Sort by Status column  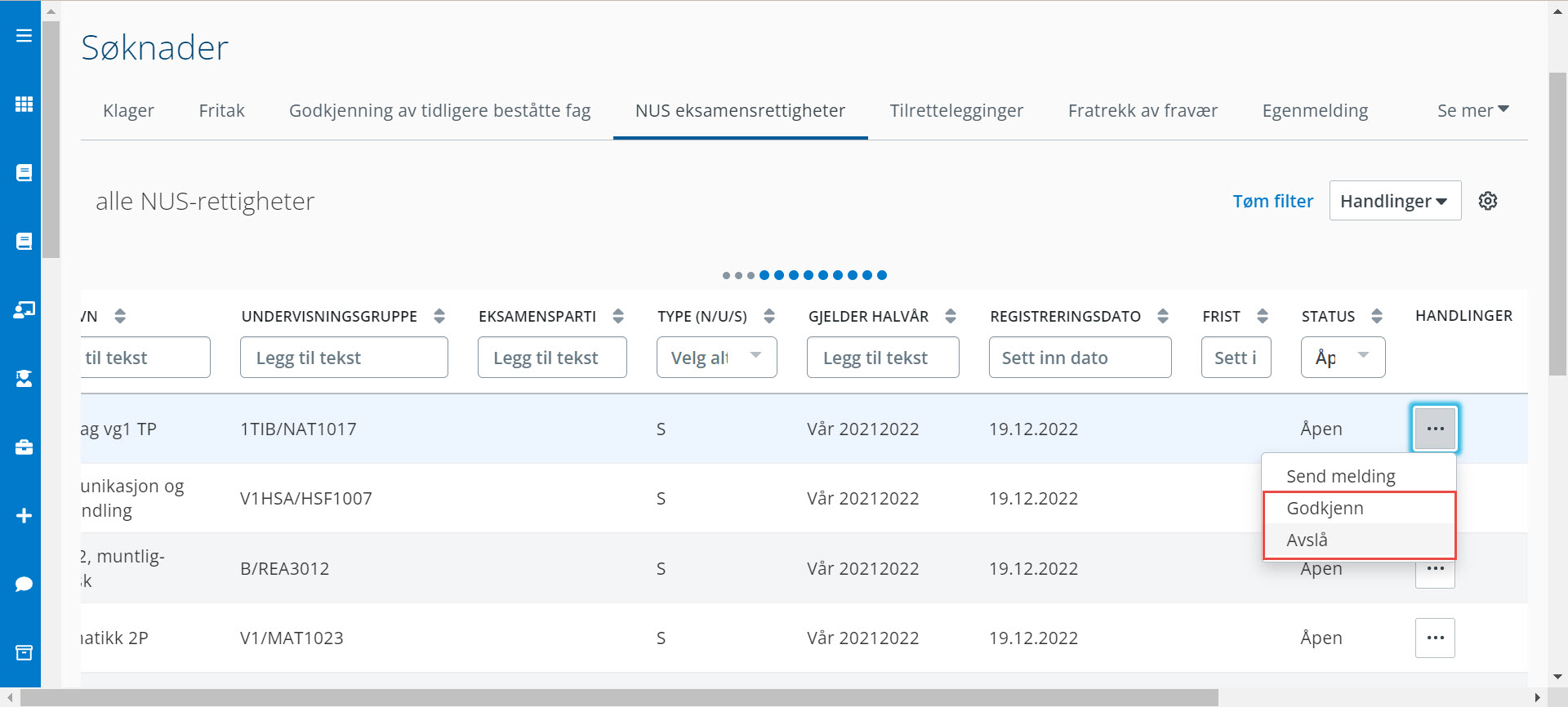(1377, 316)
